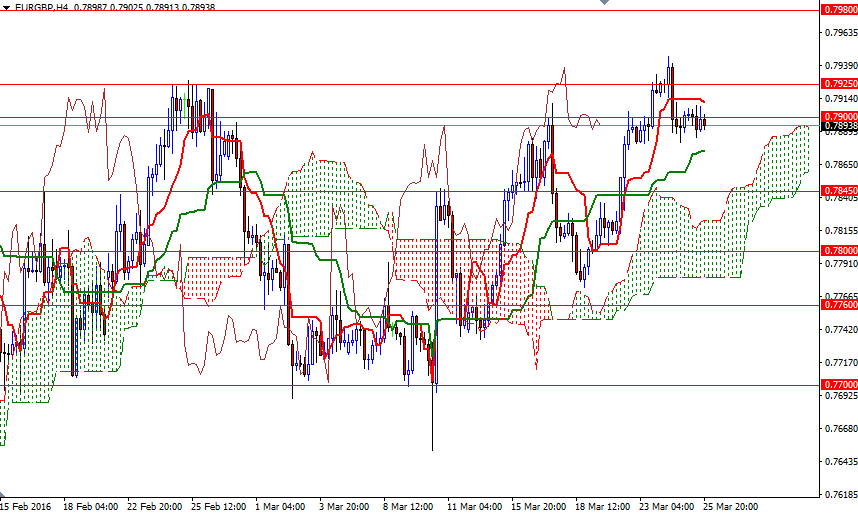The width and height of the screenshot is (858, 514).
Task: Click the 8 Mar 12:00 time label
Action: point(408,507)
